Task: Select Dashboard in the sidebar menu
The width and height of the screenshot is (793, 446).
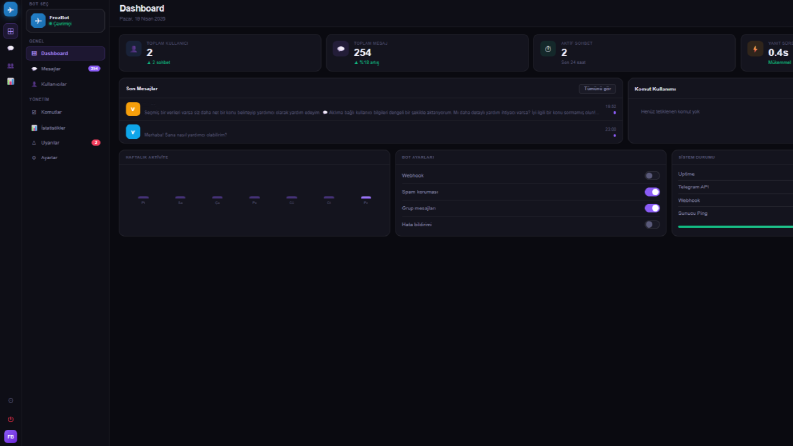Action: coord(65,53)
